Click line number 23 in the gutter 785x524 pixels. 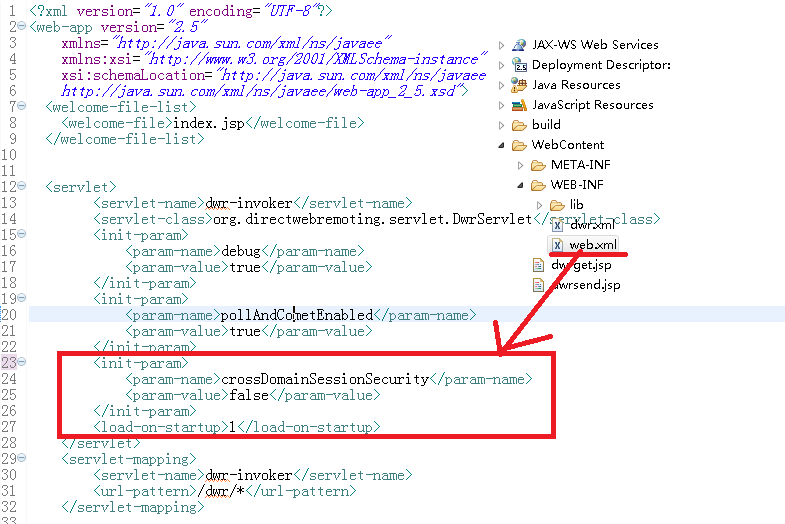(x=9, y=362)
